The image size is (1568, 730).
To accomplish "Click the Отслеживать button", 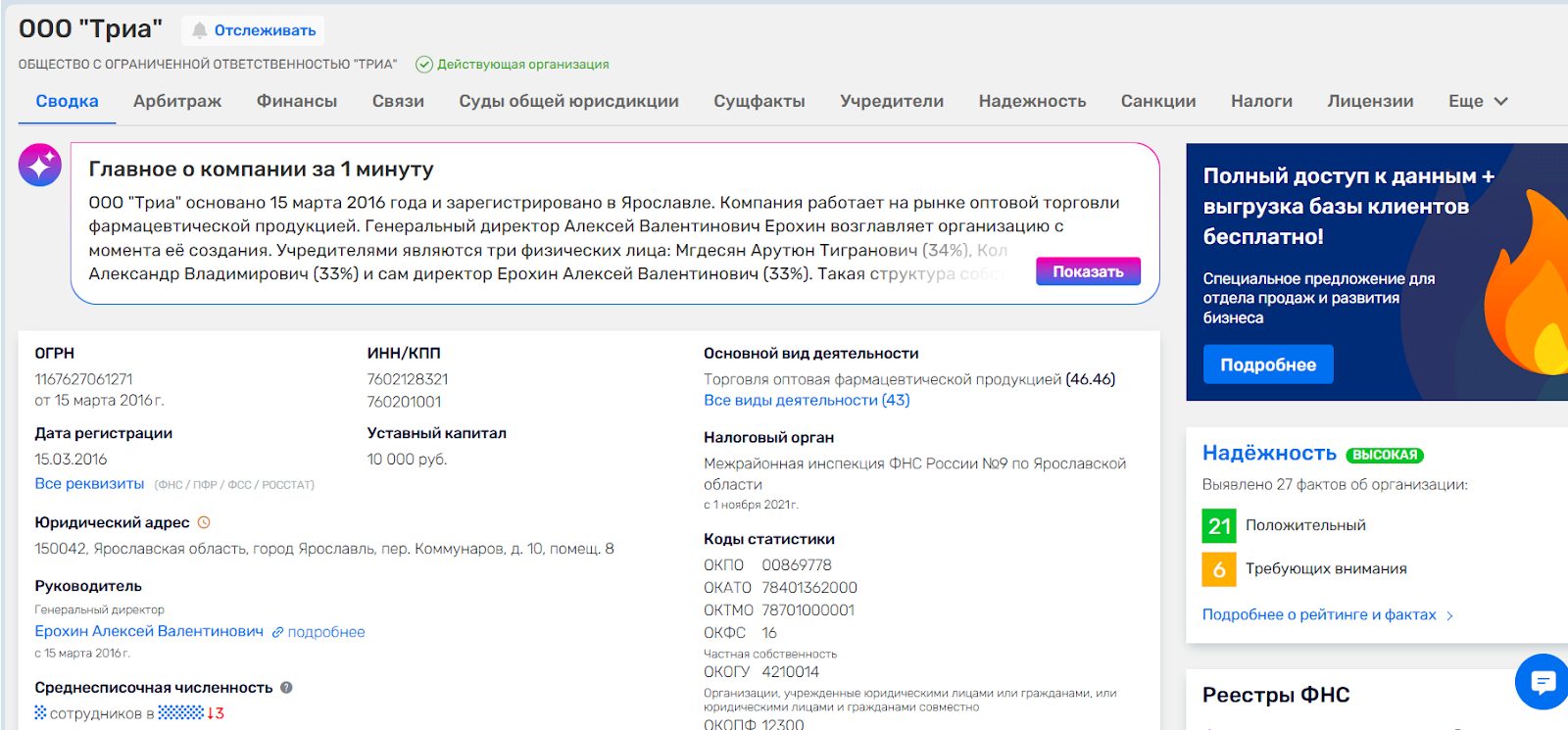I will point(253,30).
